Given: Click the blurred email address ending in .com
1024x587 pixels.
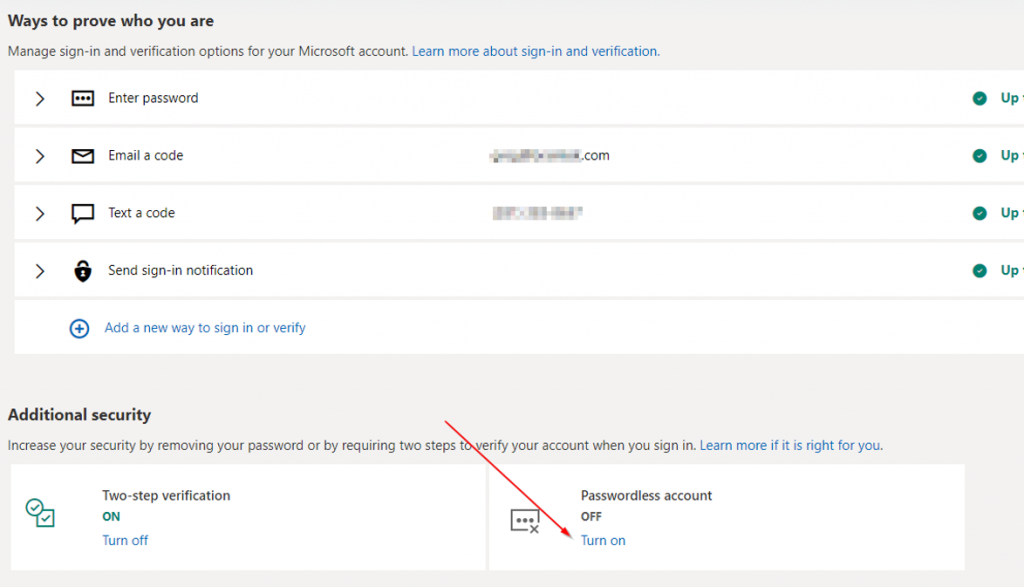Looking at the screenshot, I should [x=550, y=155].
